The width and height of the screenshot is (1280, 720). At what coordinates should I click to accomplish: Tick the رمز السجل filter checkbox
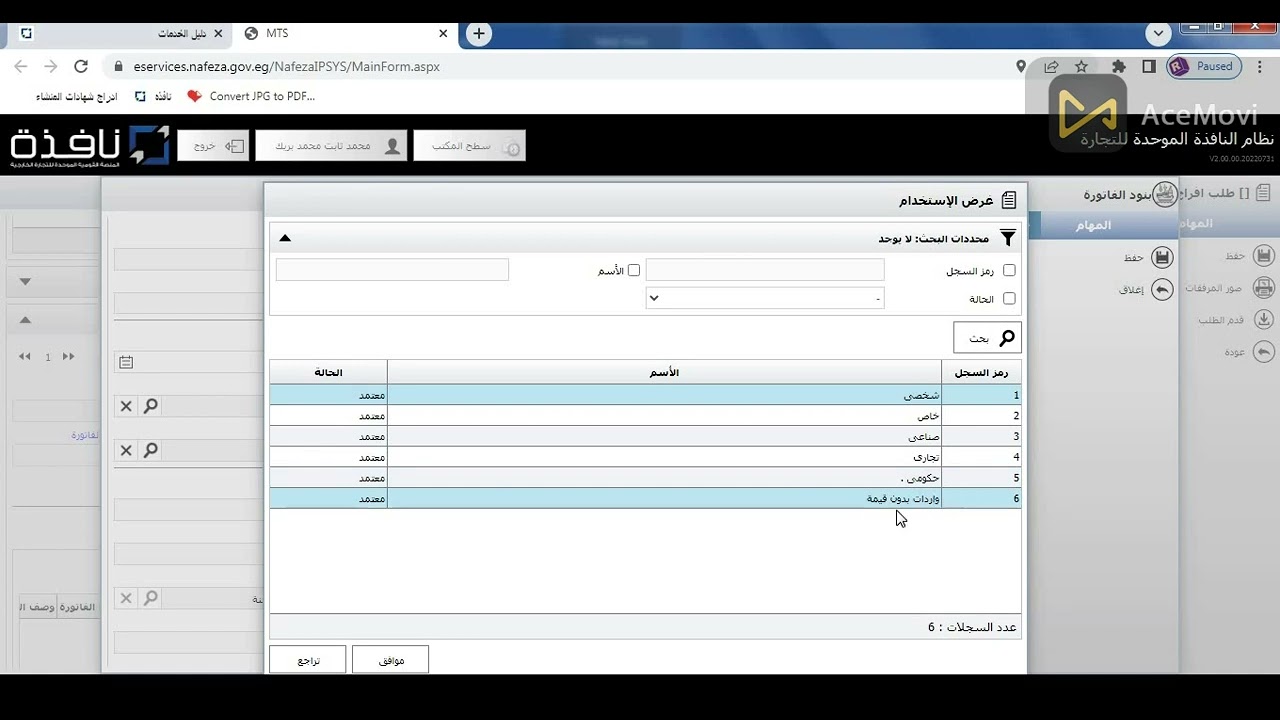click(1009, 270)
